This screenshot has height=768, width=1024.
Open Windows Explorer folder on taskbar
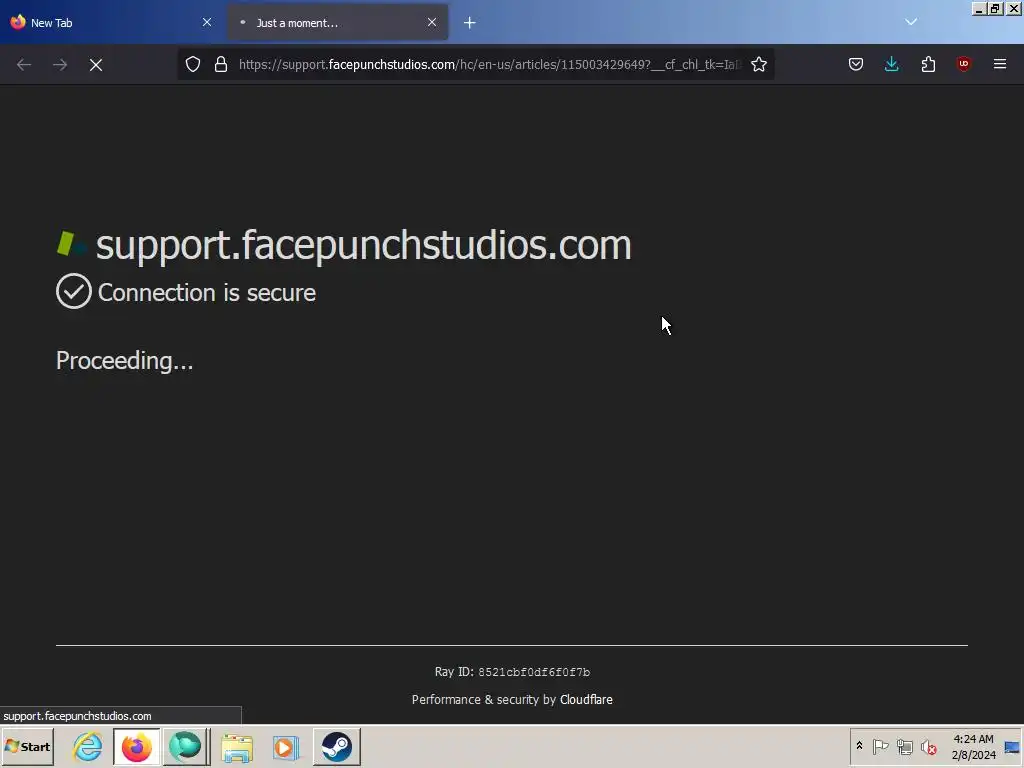(x=236, y=746)
